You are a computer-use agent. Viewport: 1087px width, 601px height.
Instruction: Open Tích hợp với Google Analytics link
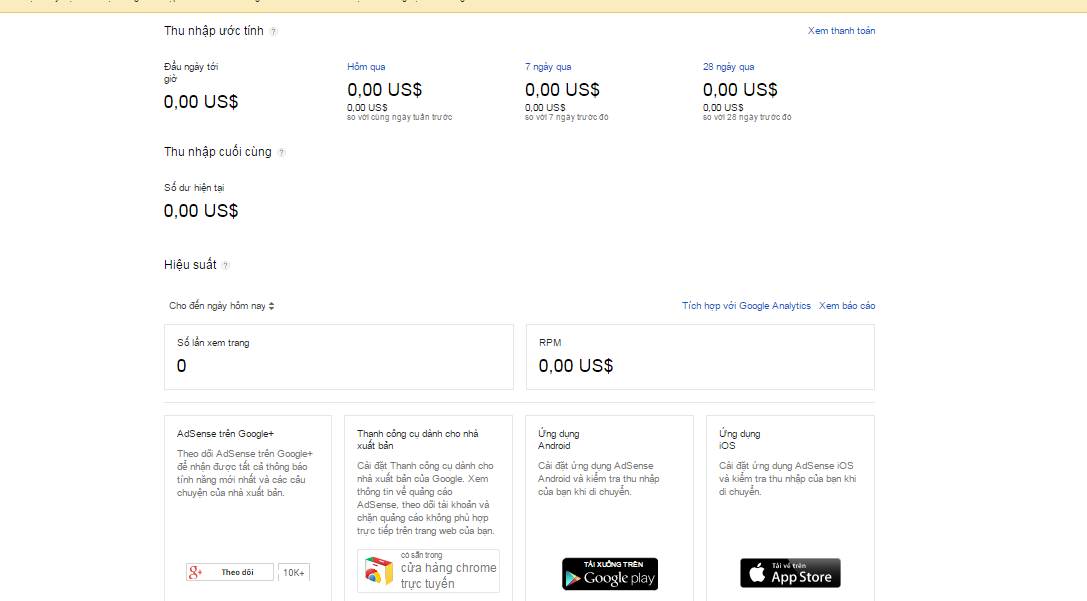click(x=746, y=306)
